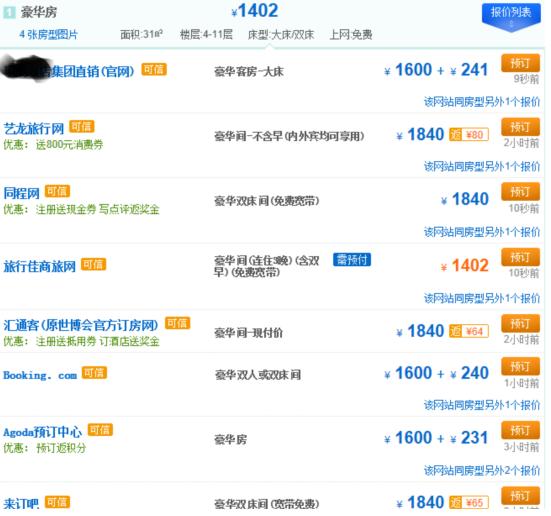Image resolution: width=551 pixels, height=516 pixels.
Task: Select the ¥1600 + ¥240 price
Action: [436, 373]
